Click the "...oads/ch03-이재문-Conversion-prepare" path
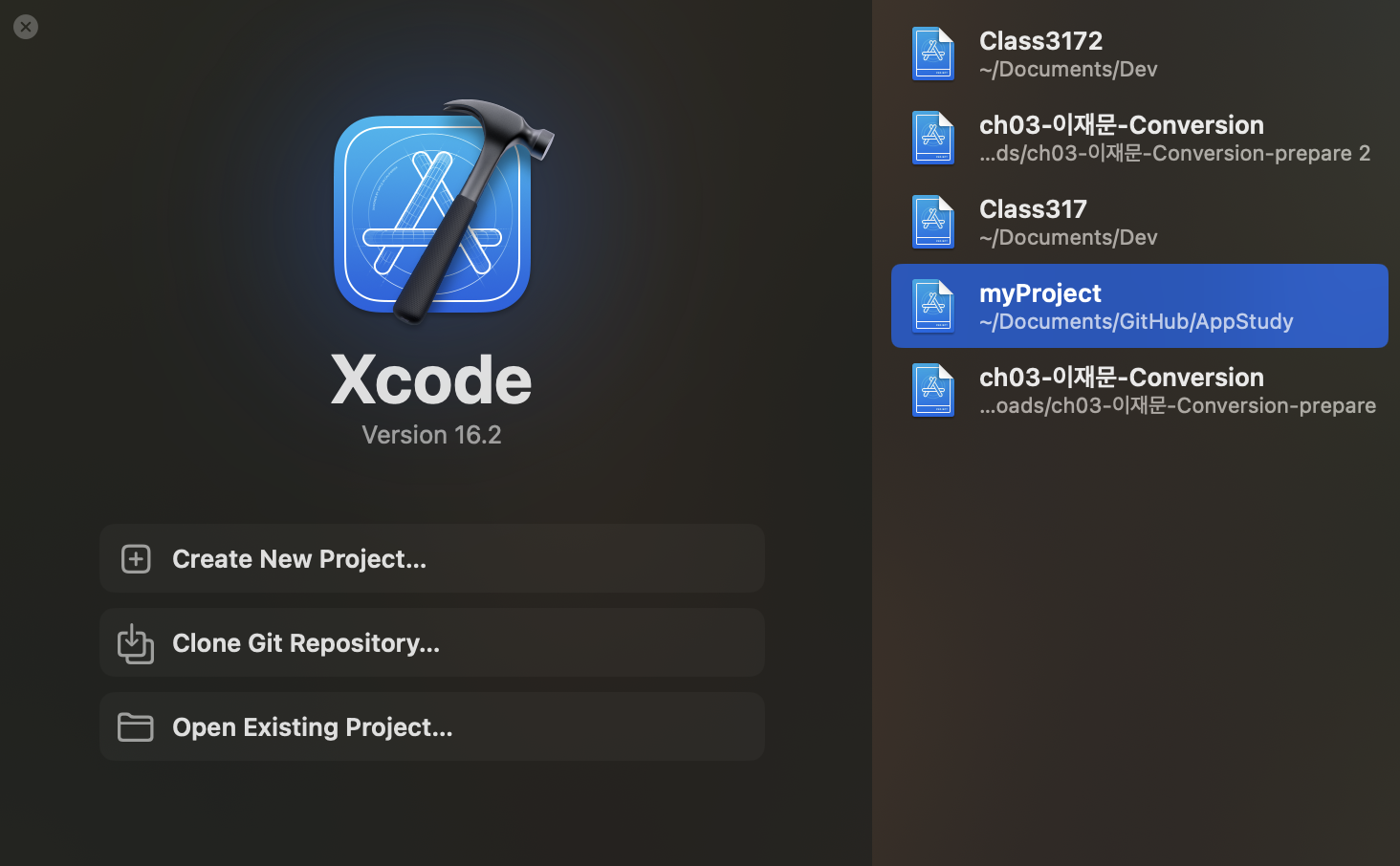Screen dimensions: 1400x866 [x=1178, y=406]
